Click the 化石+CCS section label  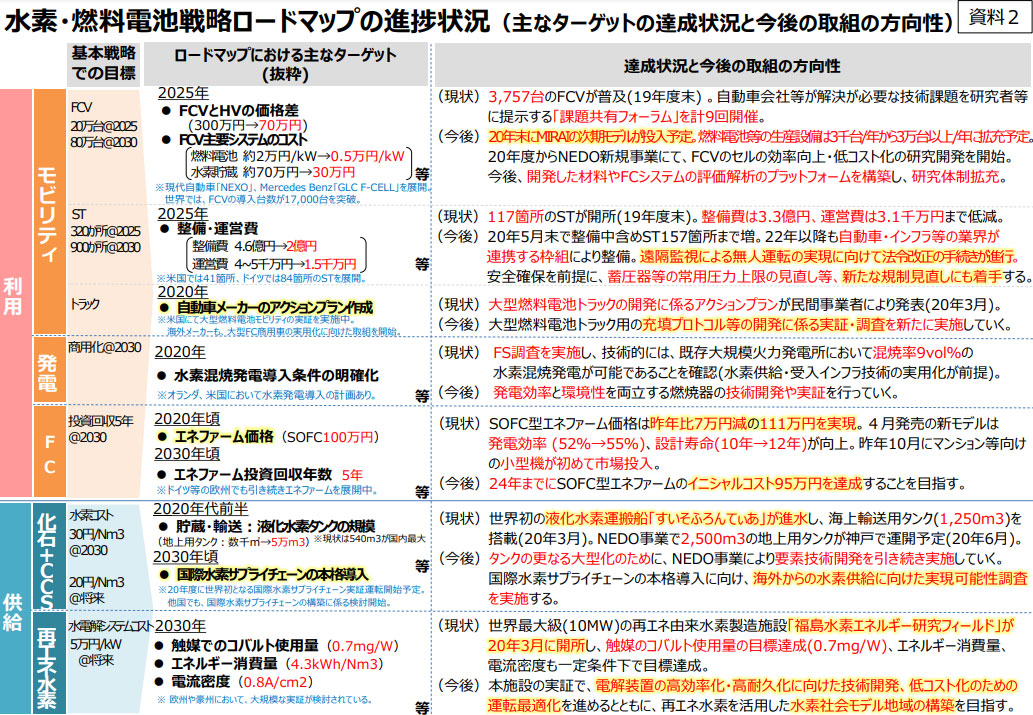[47, 557]
